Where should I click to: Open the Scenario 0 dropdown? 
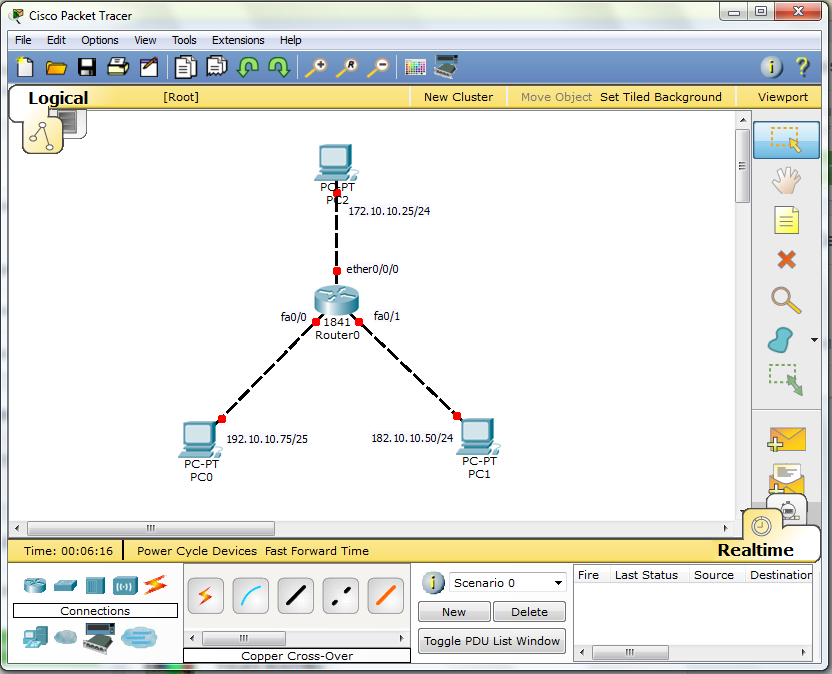pos(506,581)
